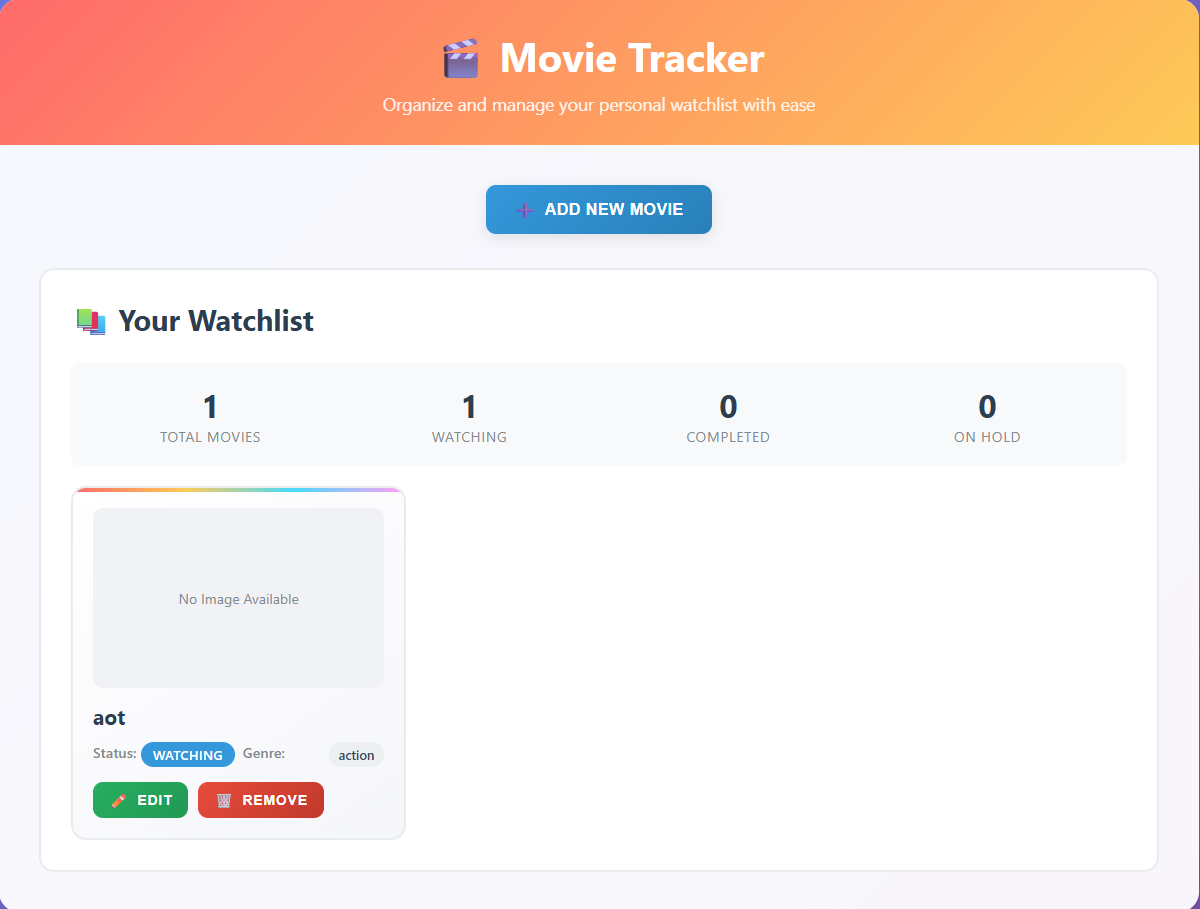Click the aot movie title
This screenshot has width=1200, height=909.
[x=109, y=718]
